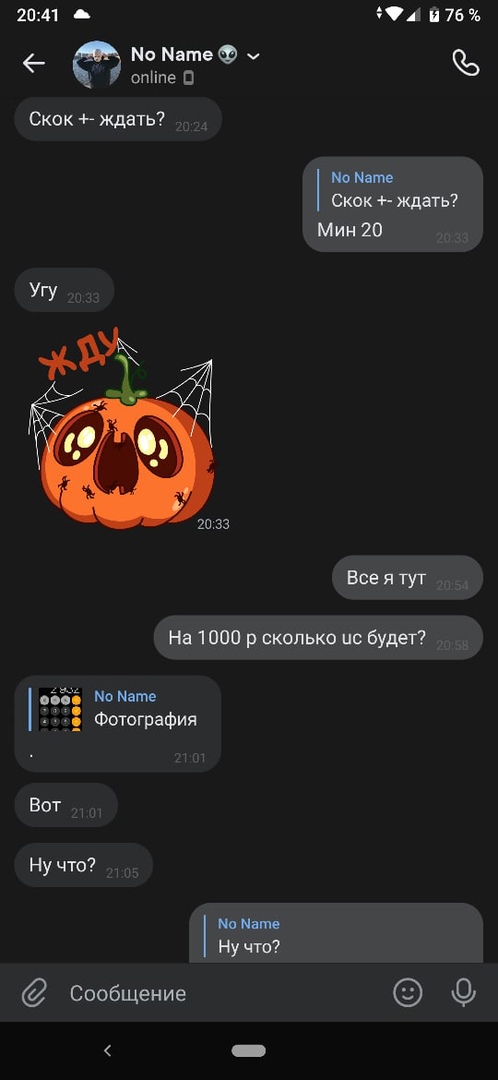
Task: Select the 'На 1000 р сколько uc будет?' message
Action: pos(318,637)
